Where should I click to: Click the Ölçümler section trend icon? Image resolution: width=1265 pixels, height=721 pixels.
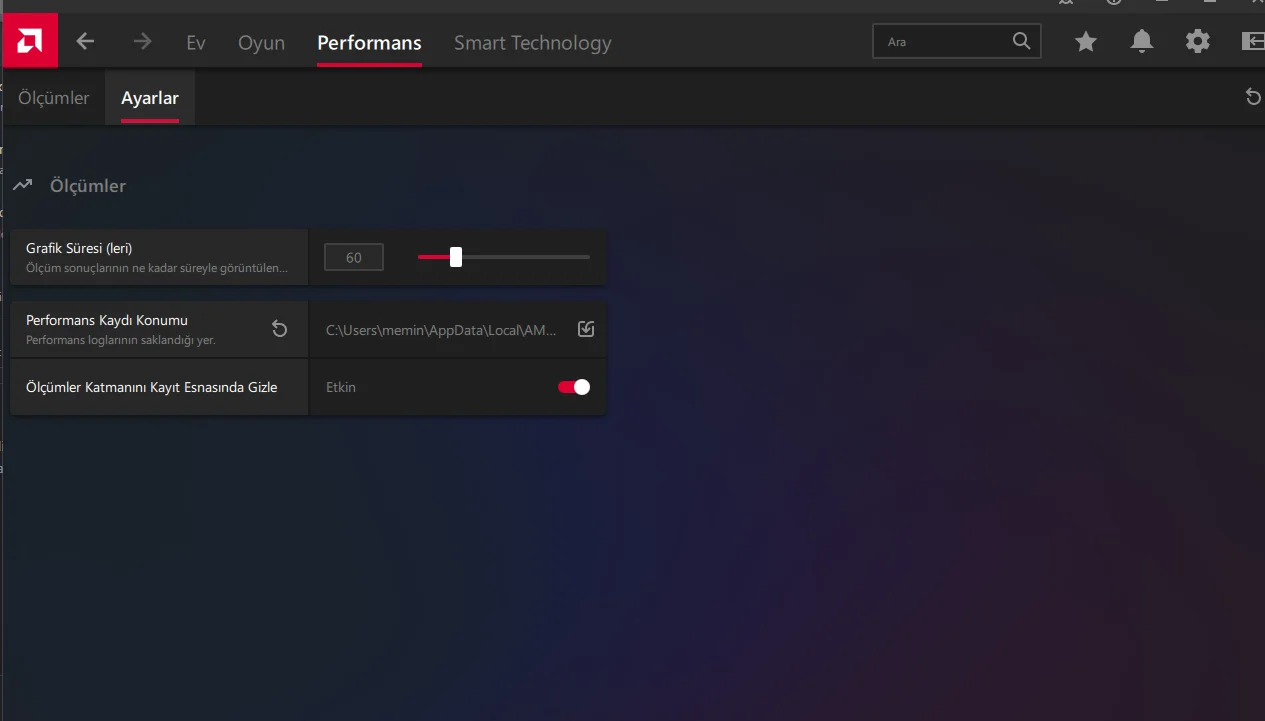(23, 186)
